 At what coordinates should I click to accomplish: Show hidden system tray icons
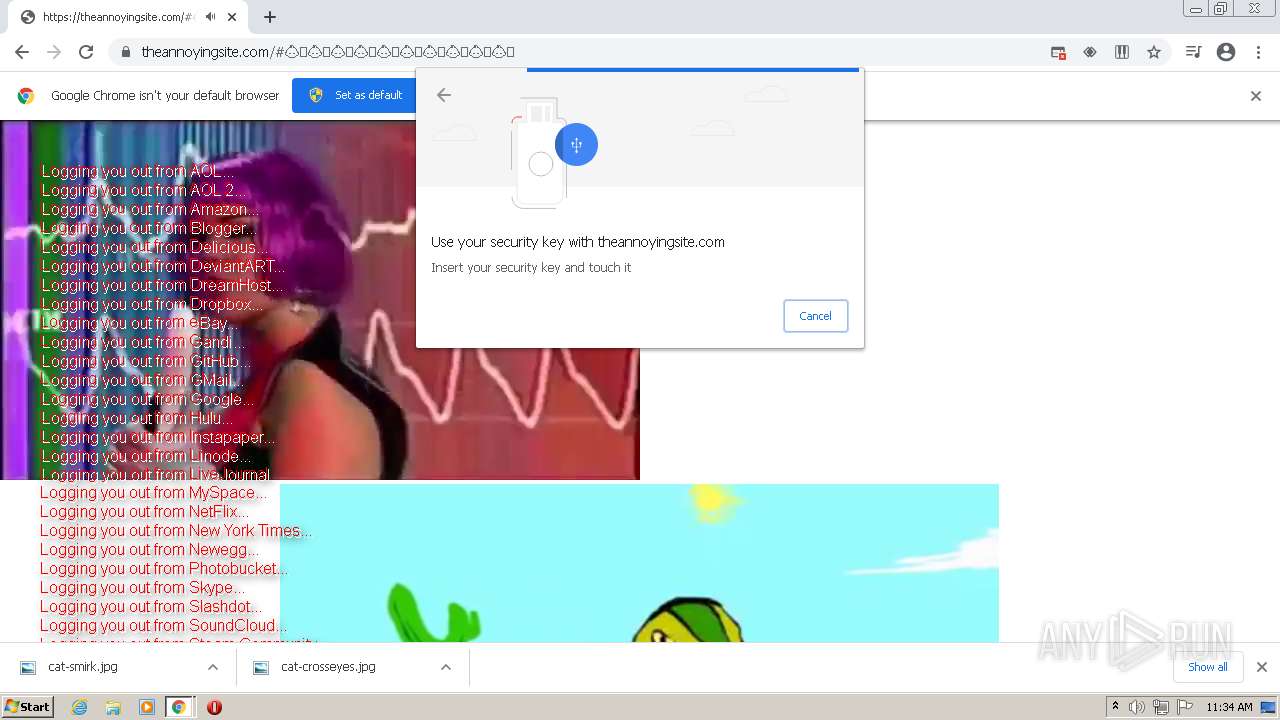tap(1115, 707)
